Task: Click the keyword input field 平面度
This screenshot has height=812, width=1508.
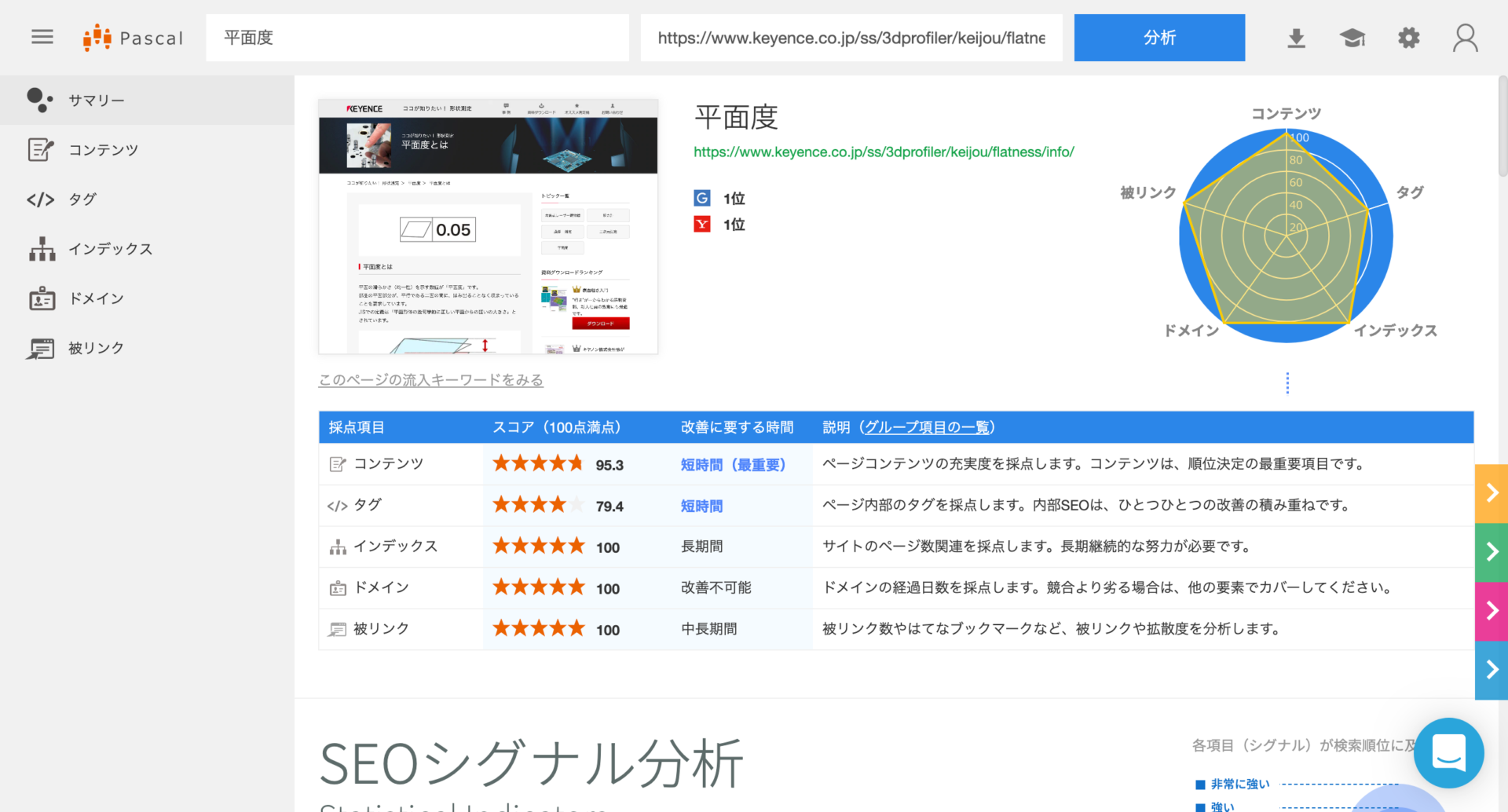Action: (x=417, y=38)
